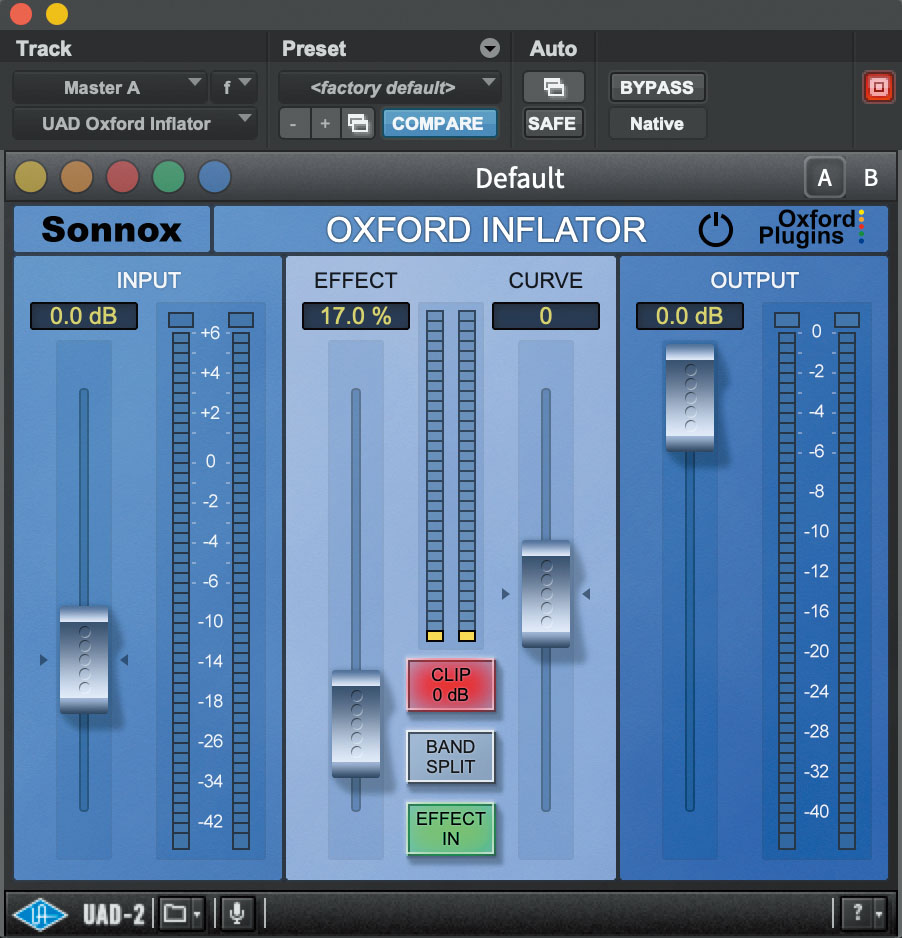
Task: Click the microphone icon in UAD toolbar
Action: [x=237, y=913]
